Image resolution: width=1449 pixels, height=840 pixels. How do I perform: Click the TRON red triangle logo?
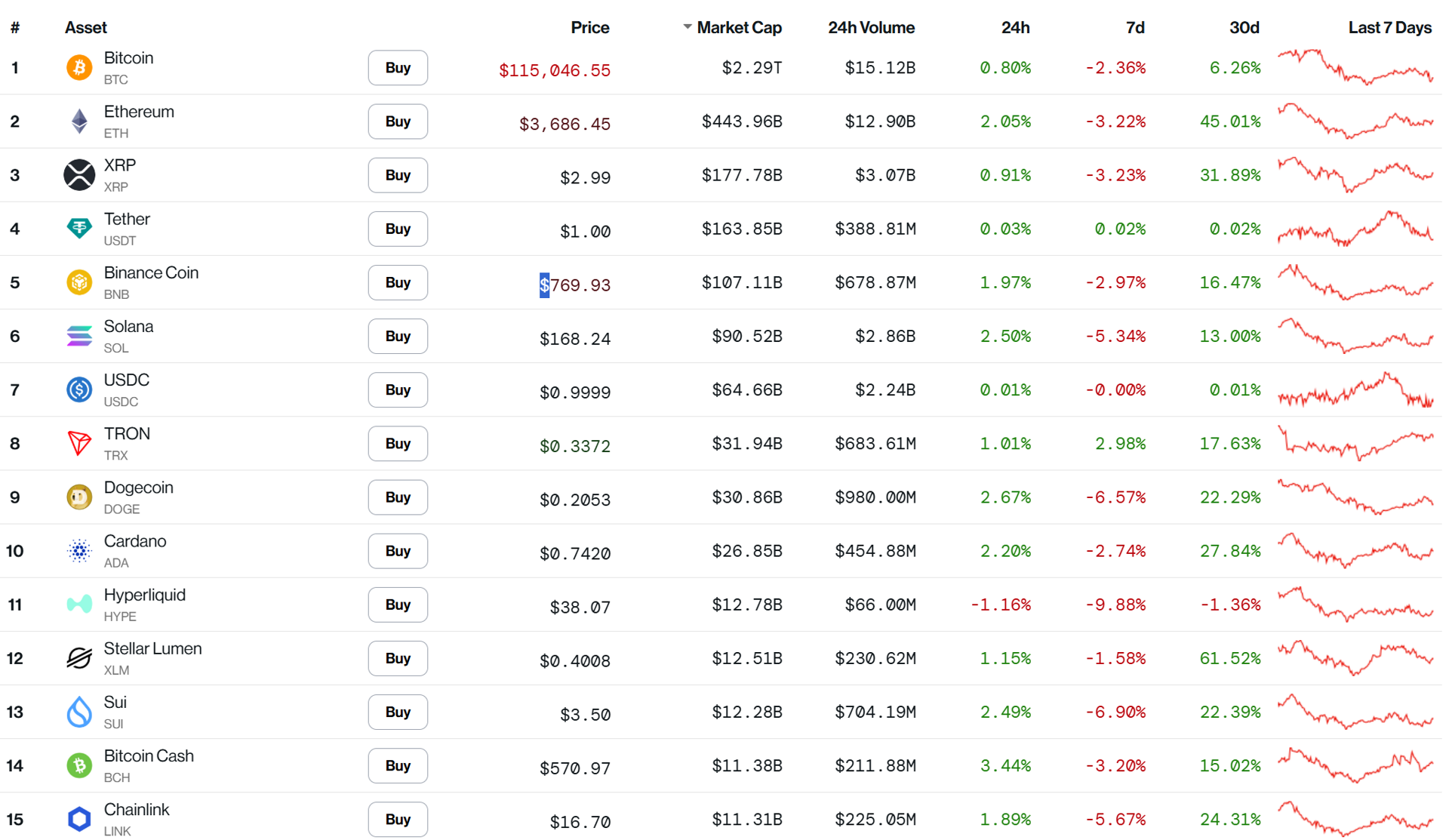coord(79,443)
